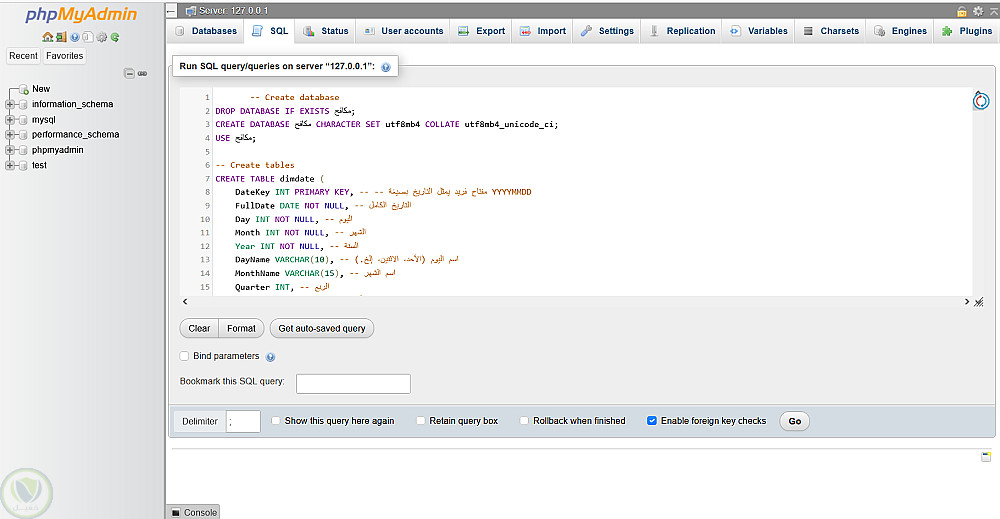Screen dimensions: 1000x519
Task: Expand the information_schema database tree
Action: pos(10,104)
